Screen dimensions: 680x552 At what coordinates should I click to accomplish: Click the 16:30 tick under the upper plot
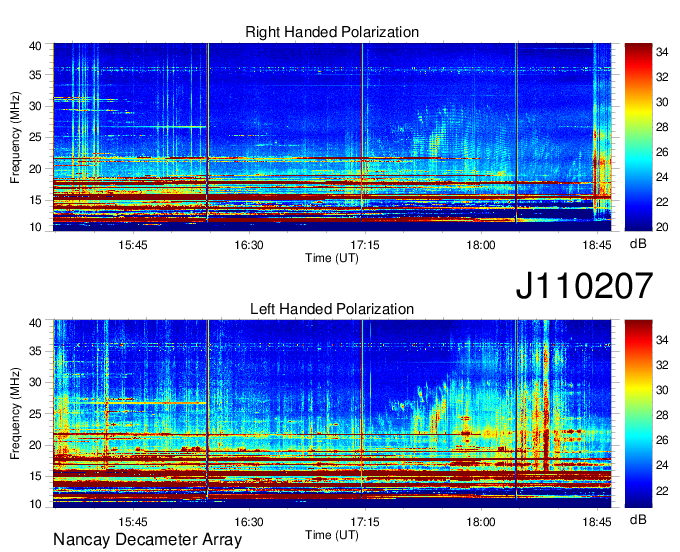click(249, 245)
